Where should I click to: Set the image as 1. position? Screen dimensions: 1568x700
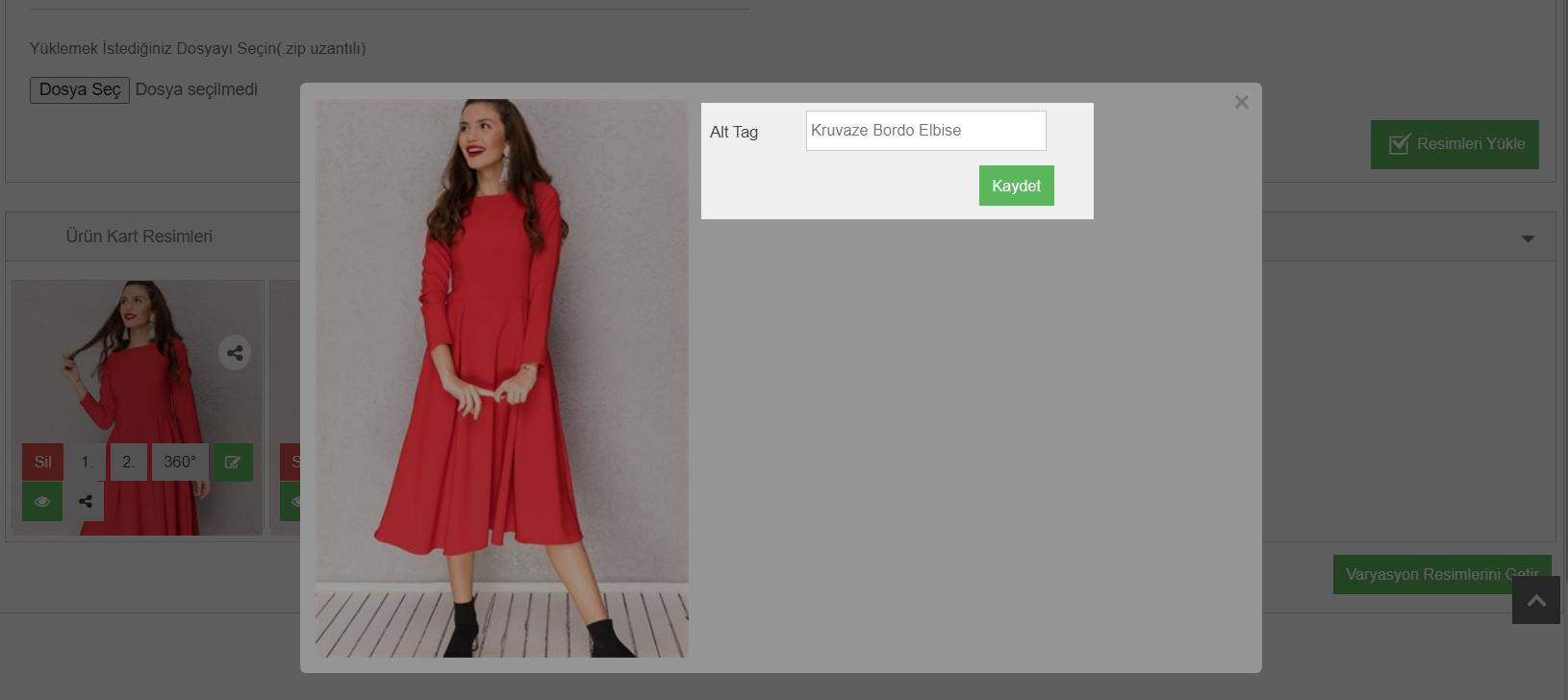[x=87, y=462]
